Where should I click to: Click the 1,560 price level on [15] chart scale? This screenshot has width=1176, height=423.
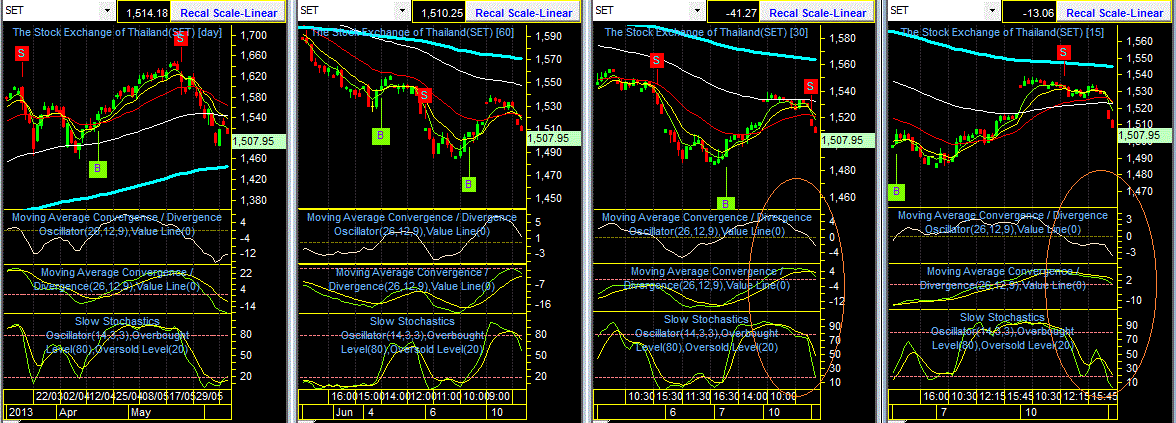(x=1138, y=41)
